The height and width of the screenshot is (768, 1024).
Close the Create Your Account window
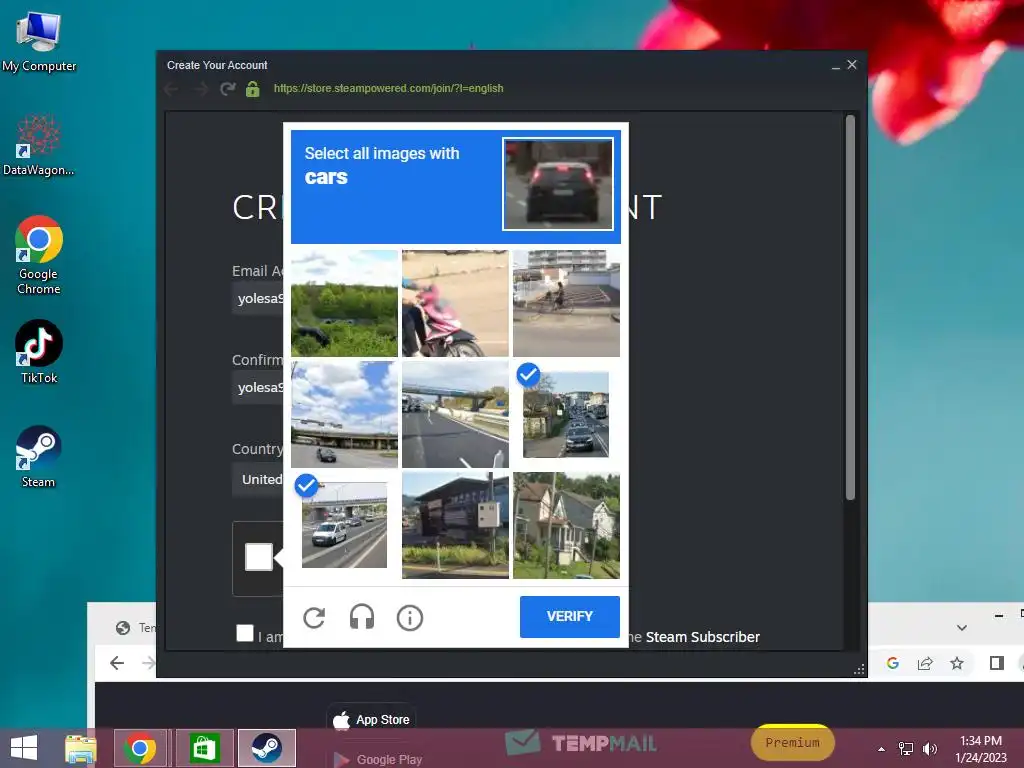tap(852, 65)
